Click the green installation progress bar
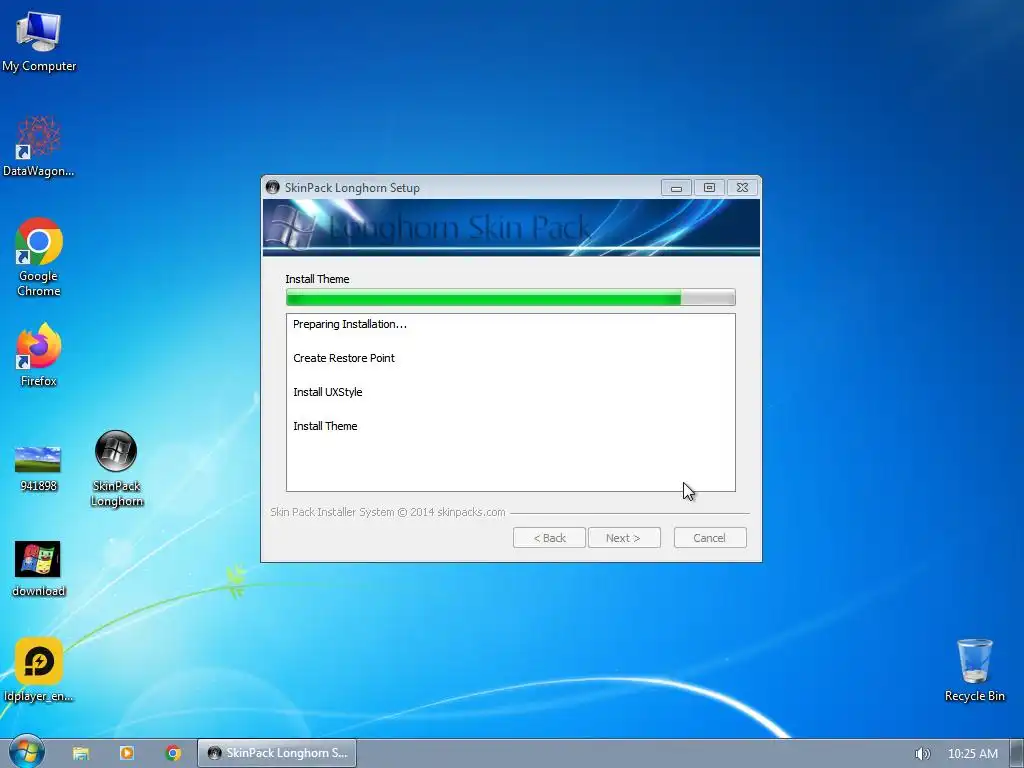Image resolution: width=1024 pixels, height=768 pixels. tap(511, 298)
